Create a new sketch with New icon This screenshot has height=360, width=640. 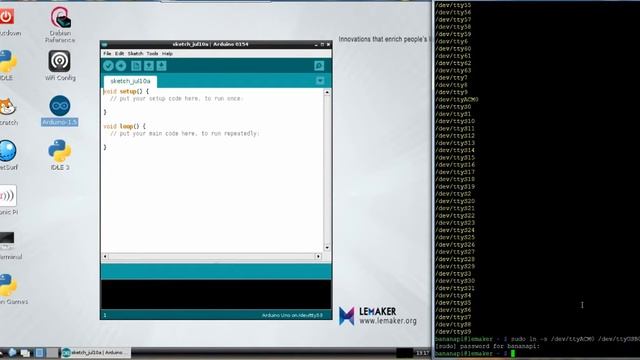click(x=136, y=66)
